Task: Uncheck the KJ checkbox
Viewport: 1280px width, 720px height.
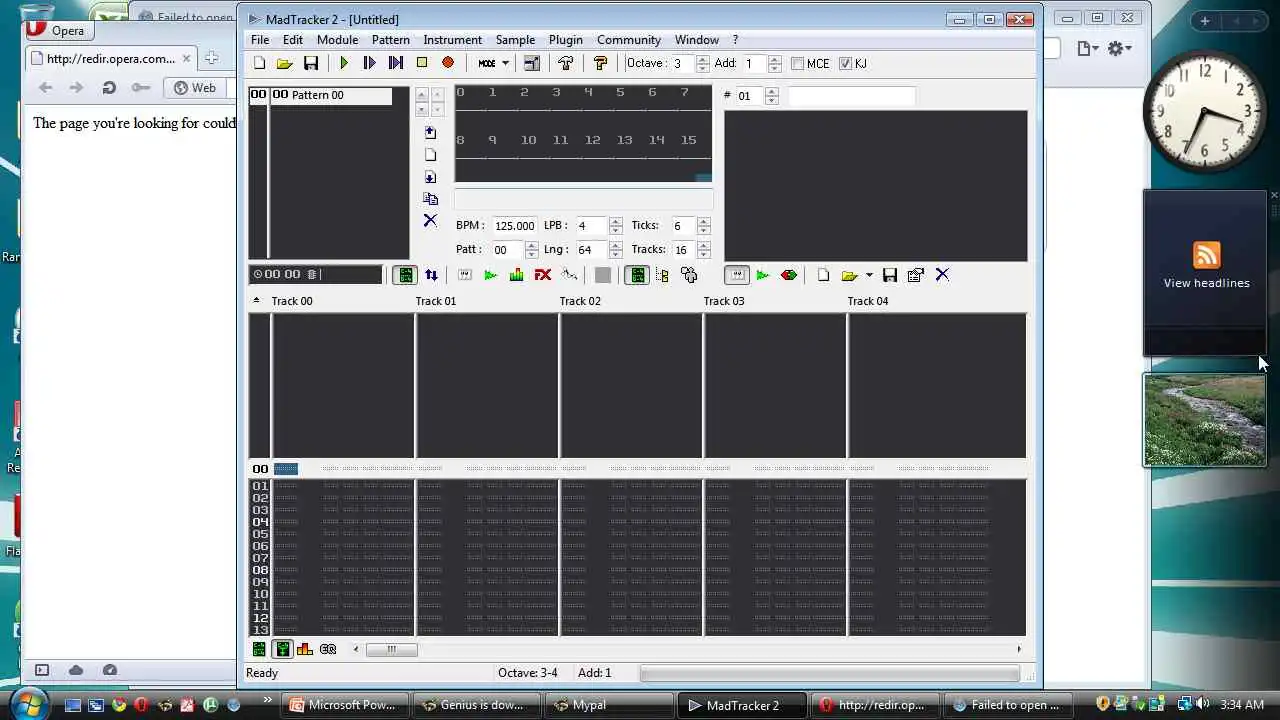Action: pyautogui.click(x=845, y=63)
